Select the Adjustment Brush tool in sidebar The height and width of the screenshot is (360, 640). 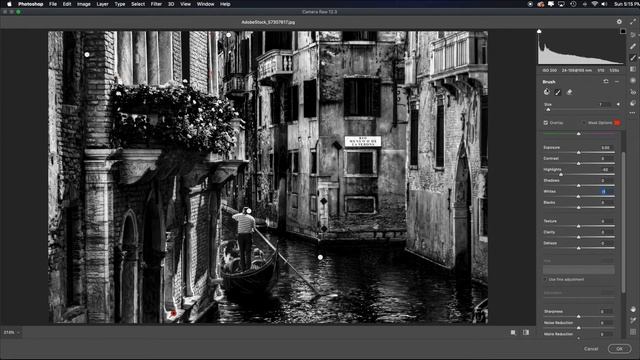pos(633,58)
